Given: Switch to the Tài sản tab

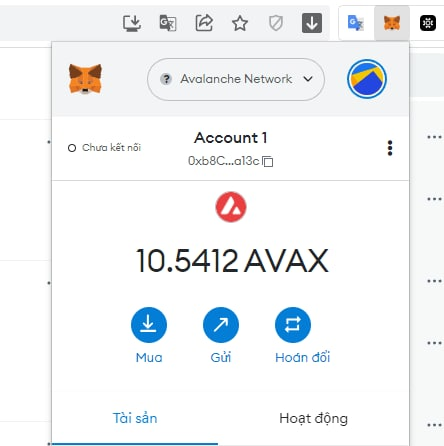Looking at the screenshot, I should (x=135, y=418).
